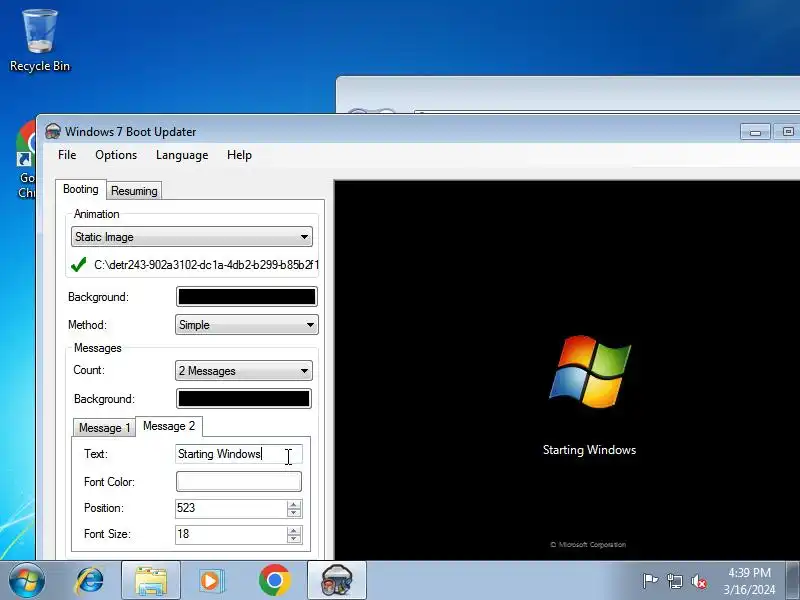Minimize the Windows 7 Boot Updater window

[756, 132]
